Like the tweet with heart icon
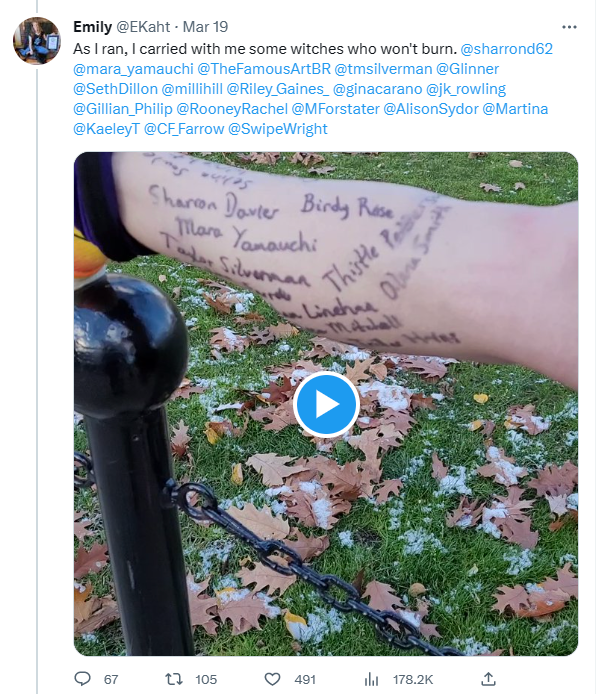This screenshot has width=602, height=694. [272, 679]
